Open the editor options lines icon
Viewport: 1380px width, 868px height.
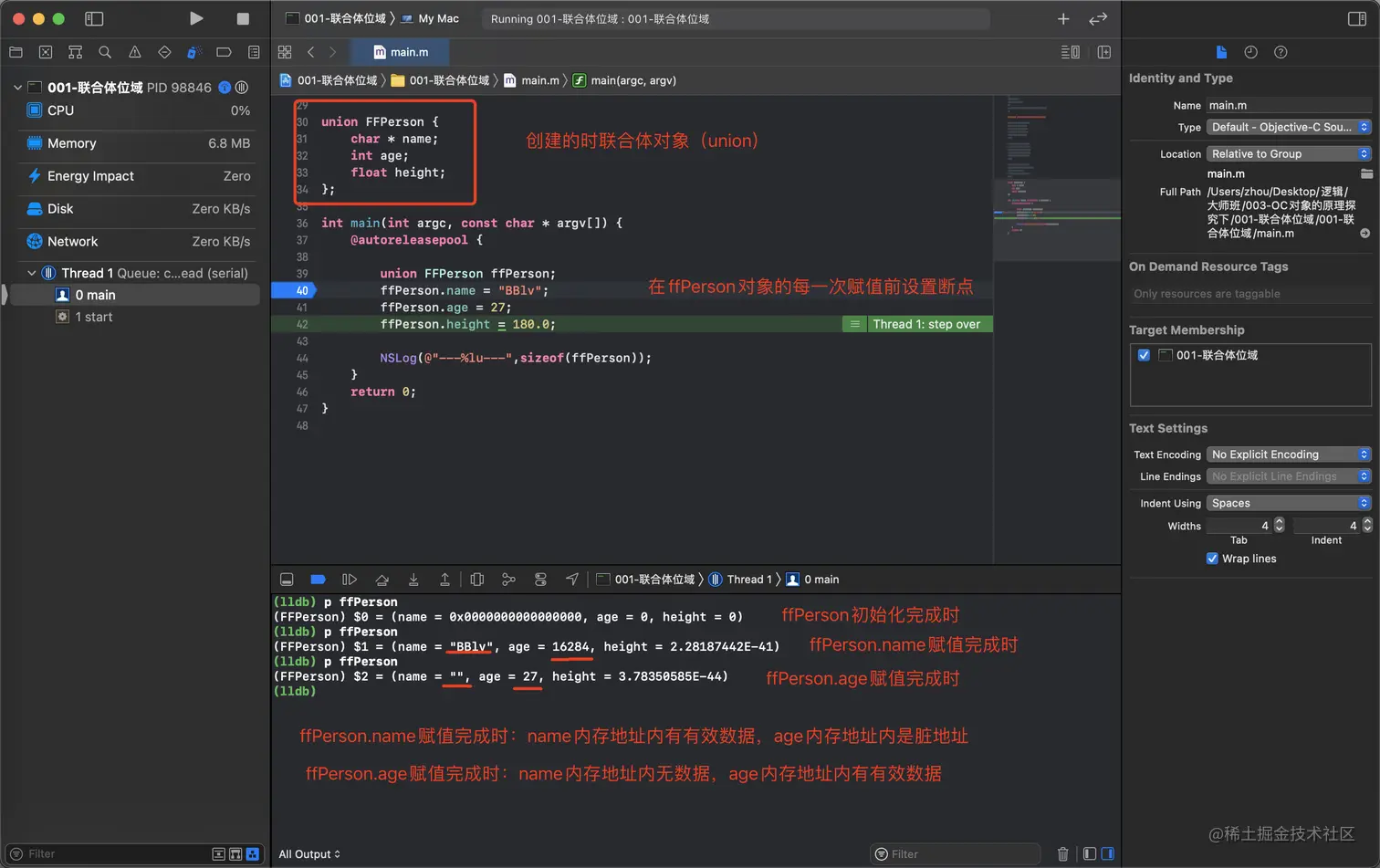(x=1071, y=52)
